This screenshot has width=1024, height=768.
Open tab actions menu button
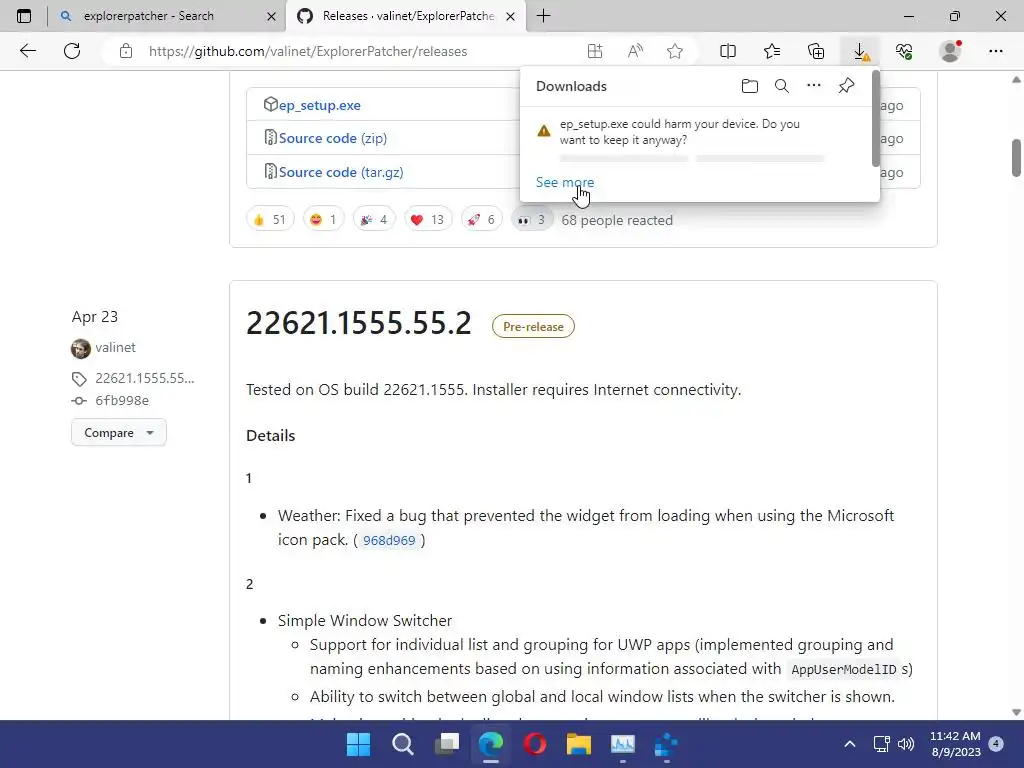click(24, 16)
